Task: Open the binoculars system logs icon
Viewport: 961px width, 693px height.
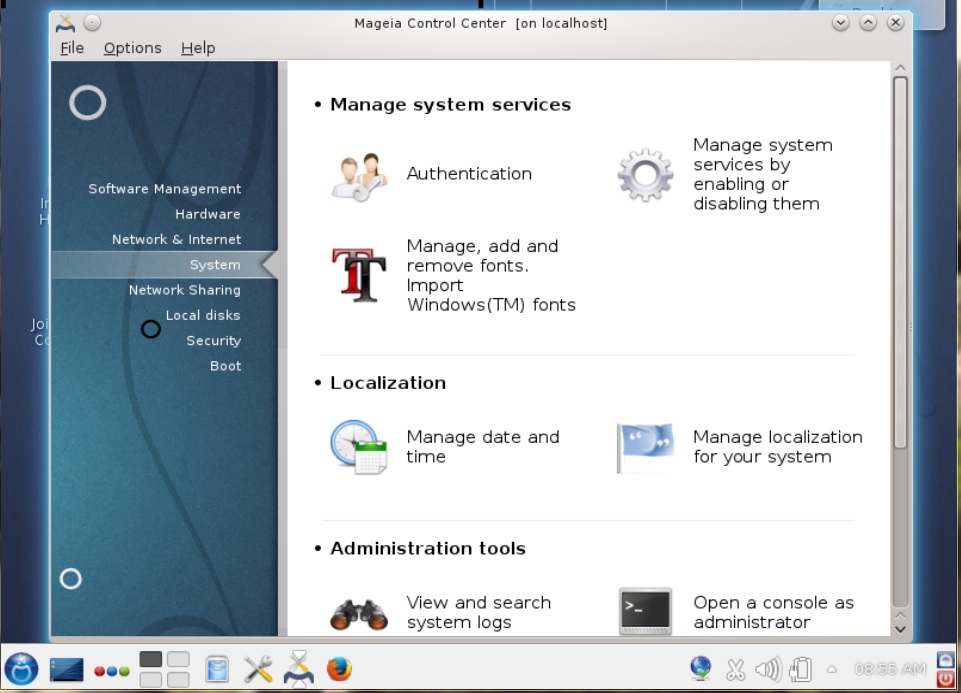Action: (x=359, y=613)
